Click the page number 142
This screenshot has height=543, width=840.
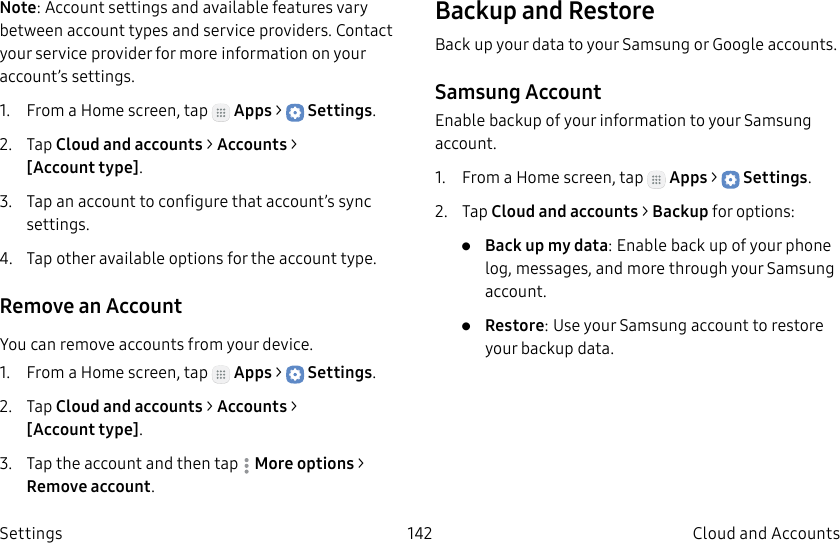(x=420, y=533)
